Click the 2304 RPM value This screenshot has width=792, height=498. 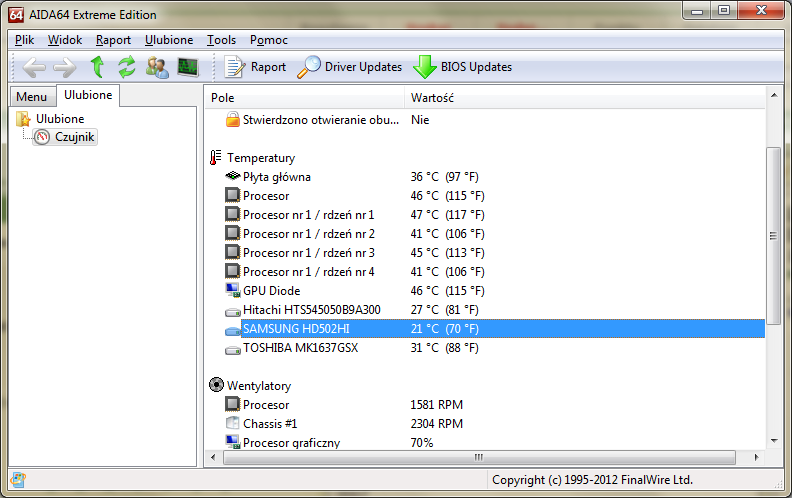[436, 424]
